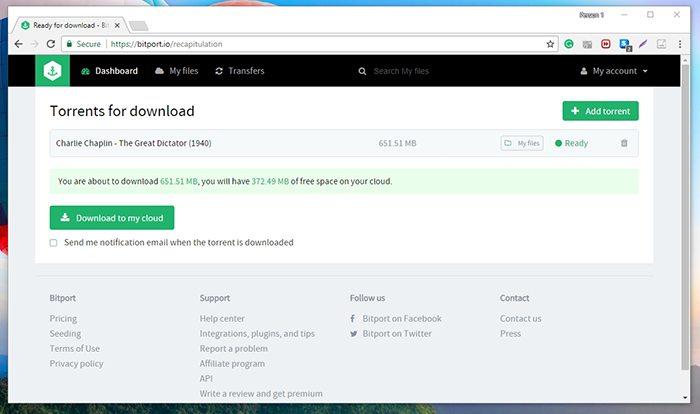Expand the My account dropdown

coord(614,71)
